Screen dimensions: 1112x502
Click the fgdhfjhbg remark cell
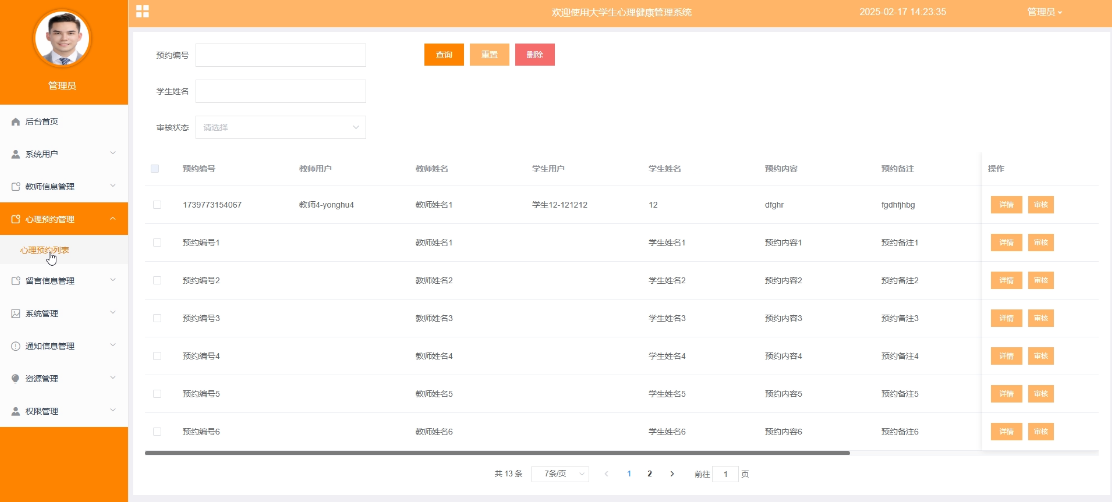pyautogui.click(x=898, y=205)
